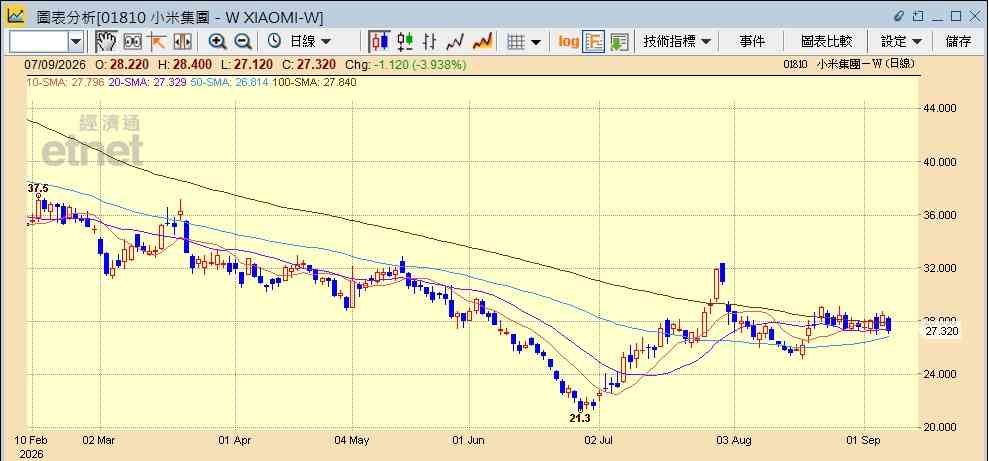Click the 01 Apr date axis label
This screenshot has width=989, height=461.
[235, 439]
